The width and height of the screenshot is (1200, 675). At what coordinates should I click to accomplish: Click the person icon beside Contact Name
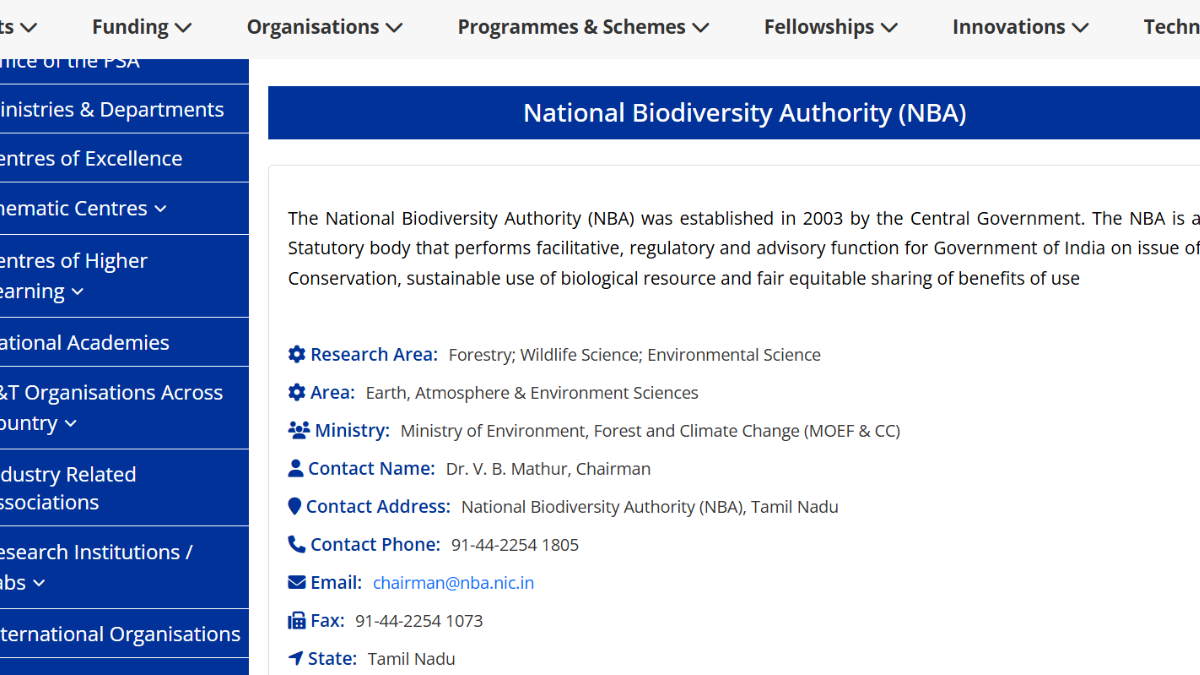pyautogui.click(x=296, y=468)
